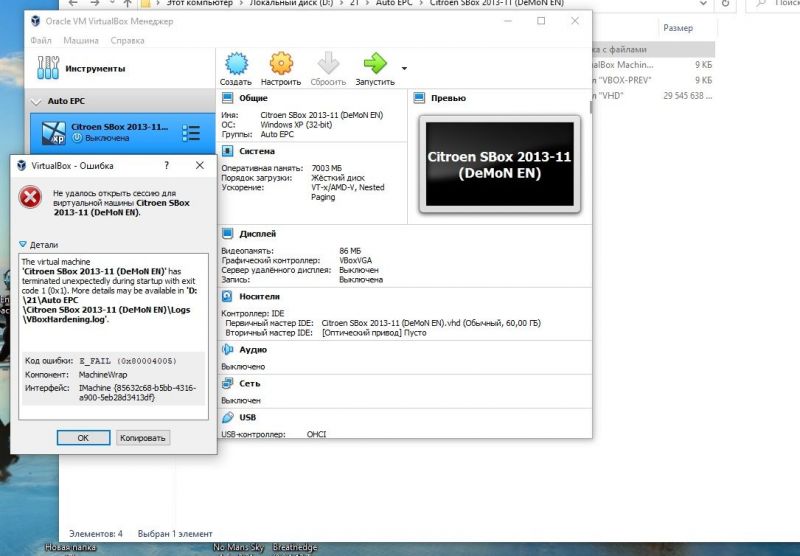
Task: Click Explorer refresh button
Action: tap(725, 3)
